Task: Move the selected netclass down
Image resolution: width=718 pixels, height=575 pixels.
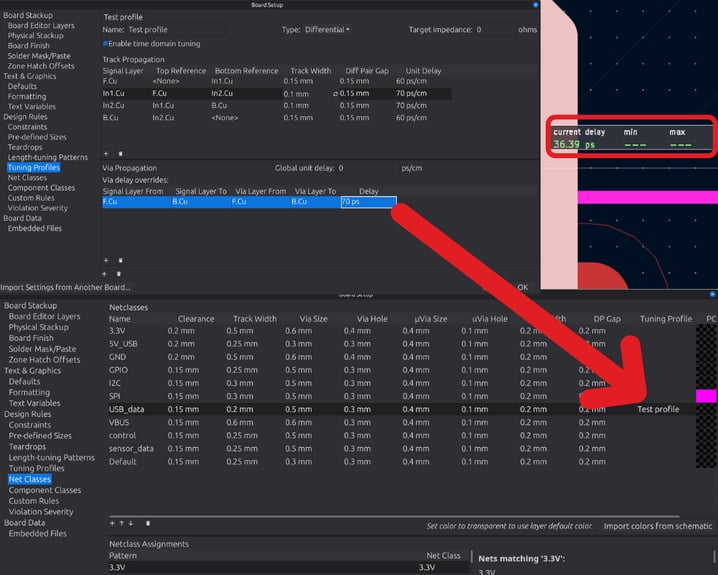Action: click(x=131, y=523)
